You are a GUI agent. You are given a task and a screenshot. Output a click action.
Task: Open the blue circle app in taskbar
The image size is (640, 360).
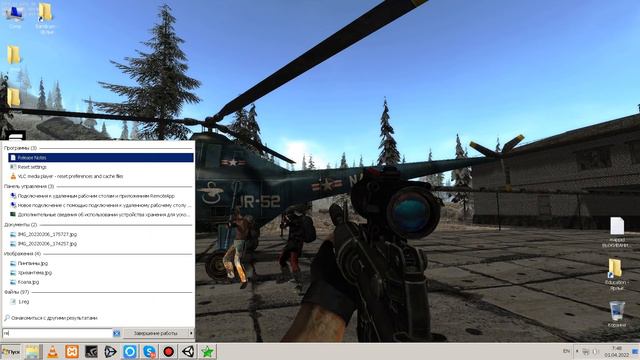pos(130,352)
